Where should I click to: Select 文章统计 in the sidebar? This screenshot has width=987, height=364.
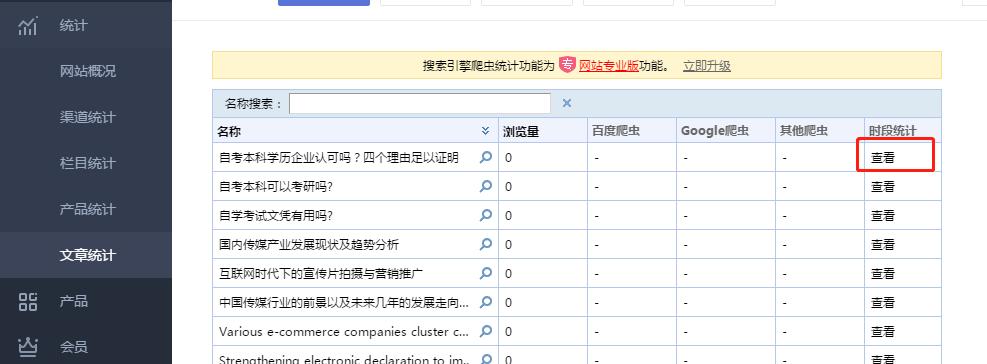(87, 255)
